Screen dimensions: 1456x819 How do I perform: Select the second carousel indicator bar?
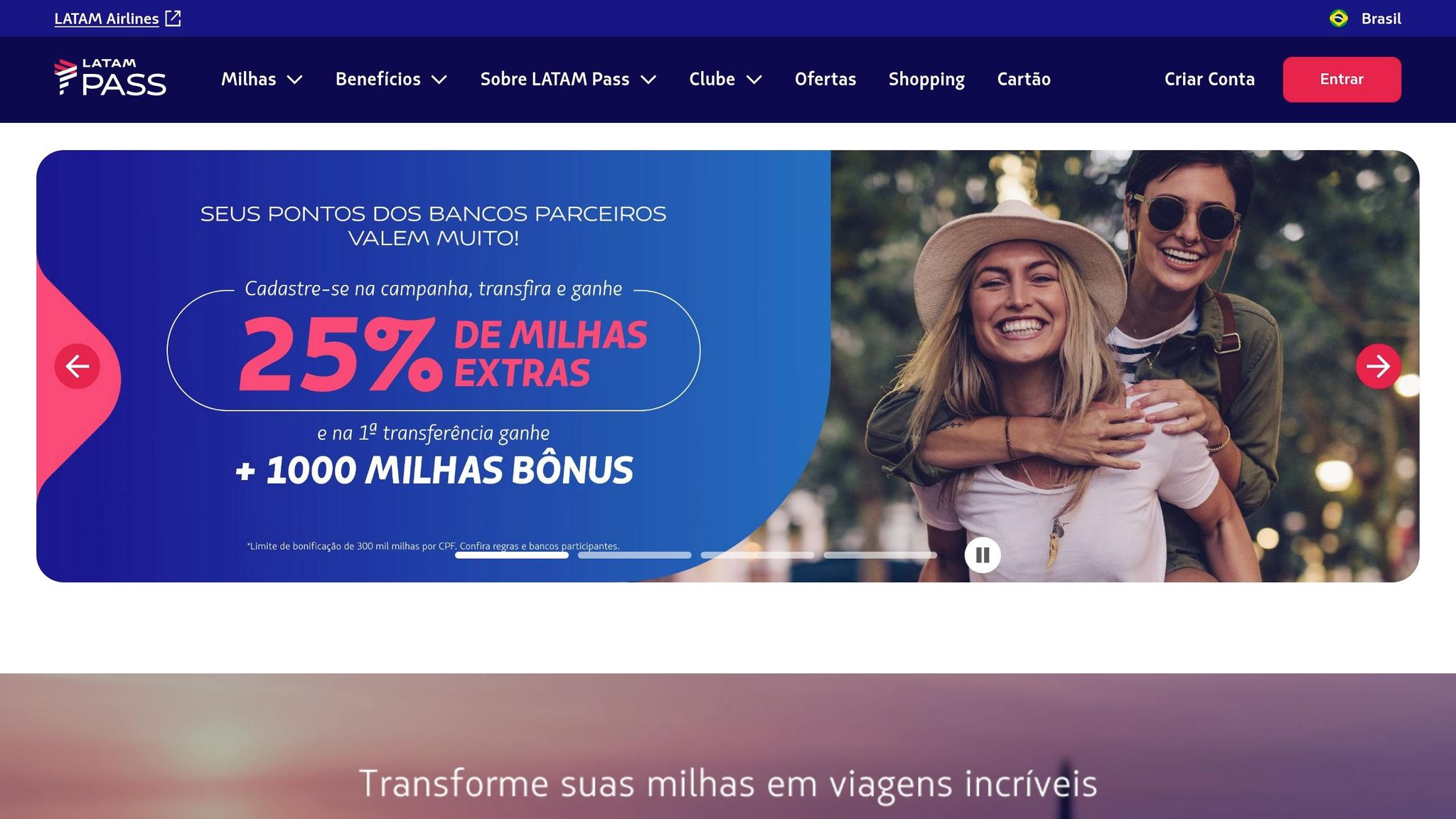click(635, 555)
